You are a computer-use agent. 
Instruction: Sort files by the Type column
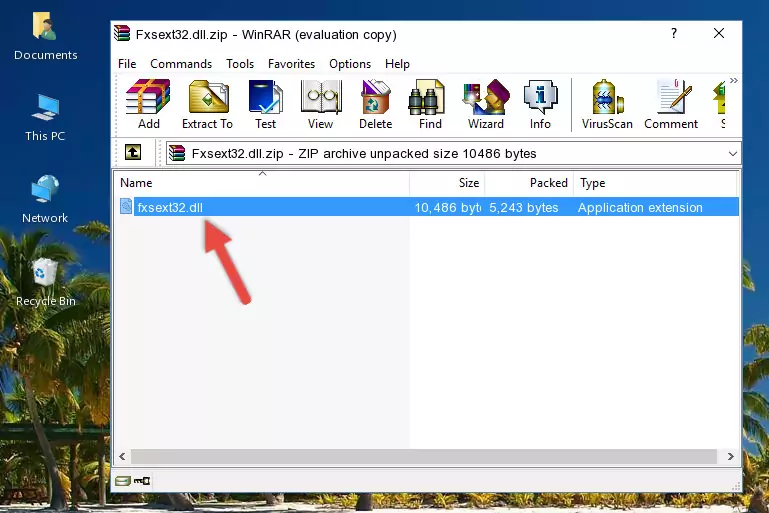coord(655,183)
